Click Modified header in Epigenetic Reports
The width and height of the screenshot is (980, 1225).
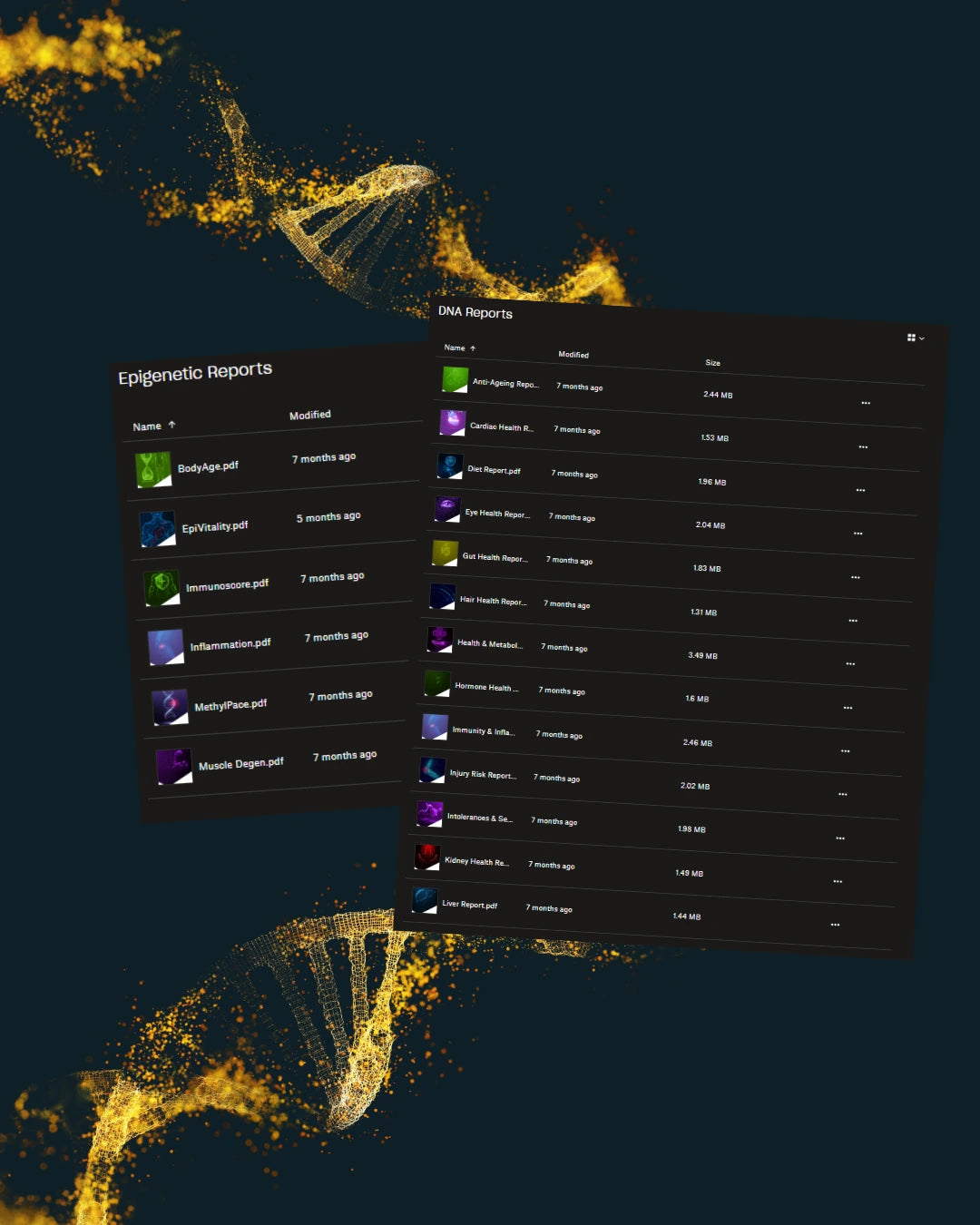point(310,415)
